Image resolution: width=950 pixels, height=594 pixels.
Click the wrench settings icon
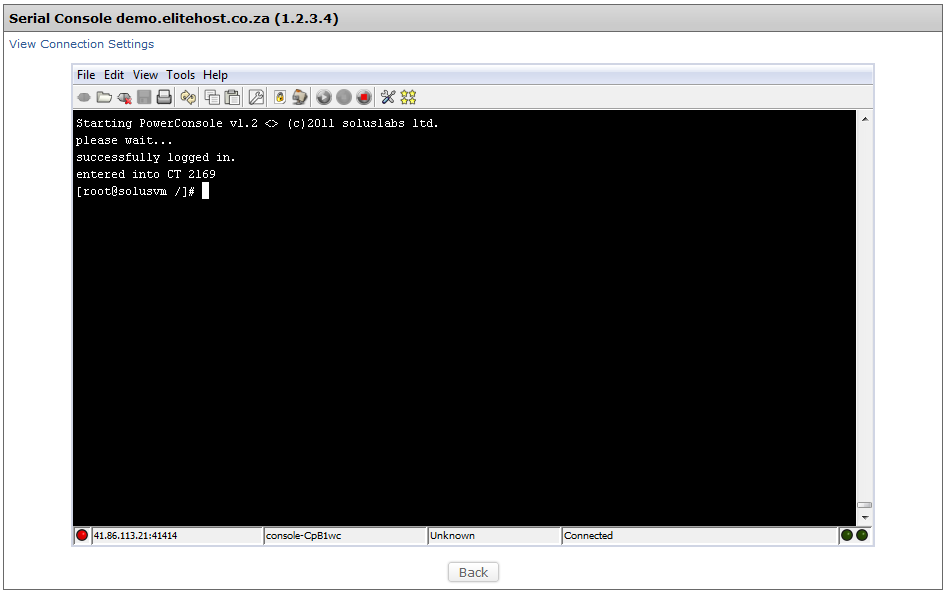coord(256,97)
